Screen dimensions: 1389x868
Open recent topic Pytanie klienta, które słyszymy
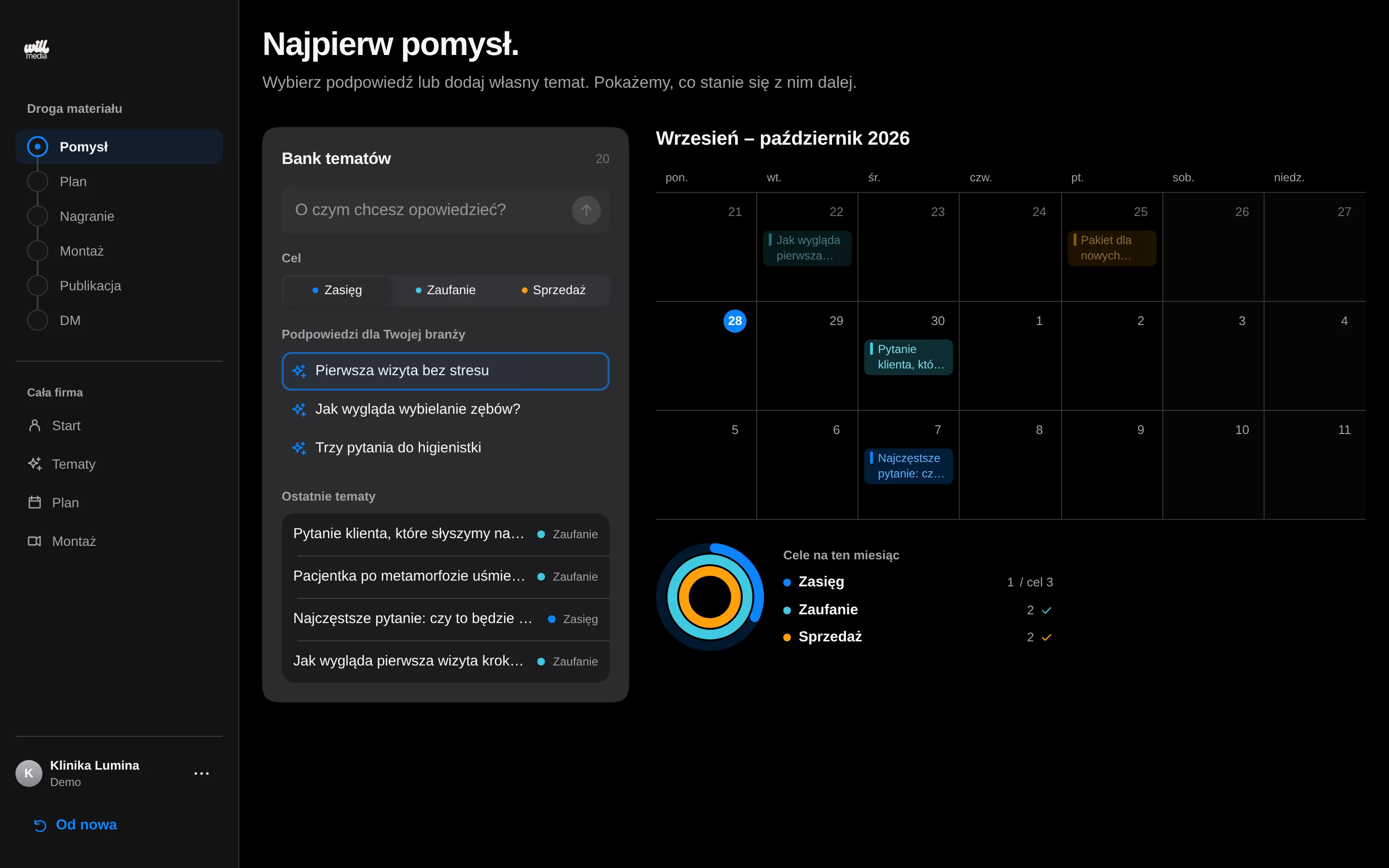click(x=446, y=534)
